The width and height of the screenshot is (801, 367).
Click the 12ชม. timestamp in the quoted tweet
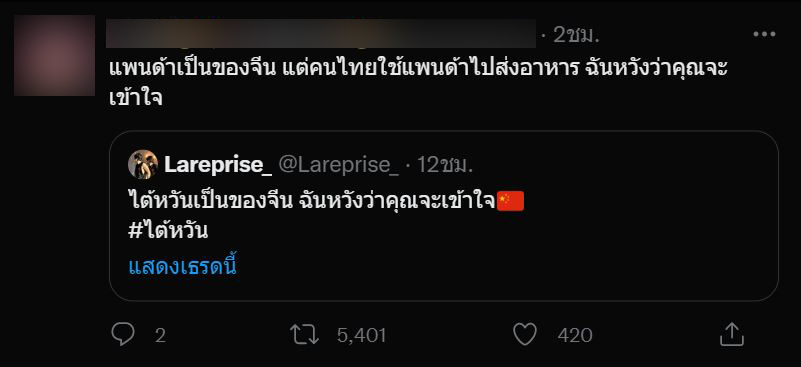444,165
